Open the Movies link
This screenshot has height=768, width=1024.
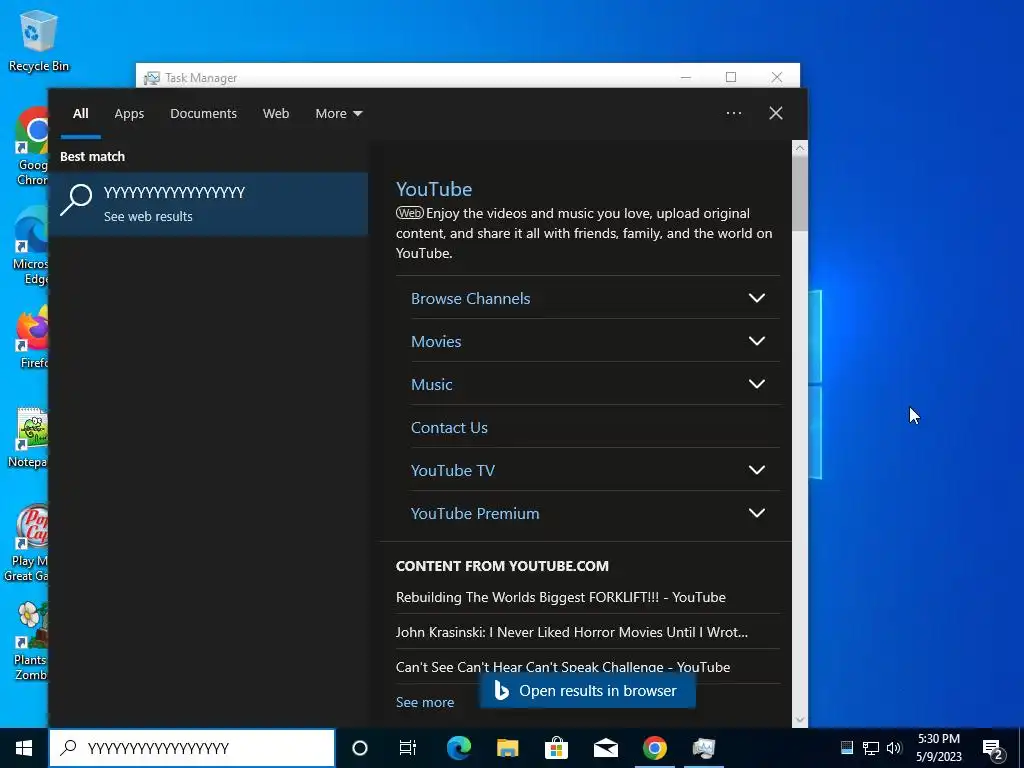point(436,342)
